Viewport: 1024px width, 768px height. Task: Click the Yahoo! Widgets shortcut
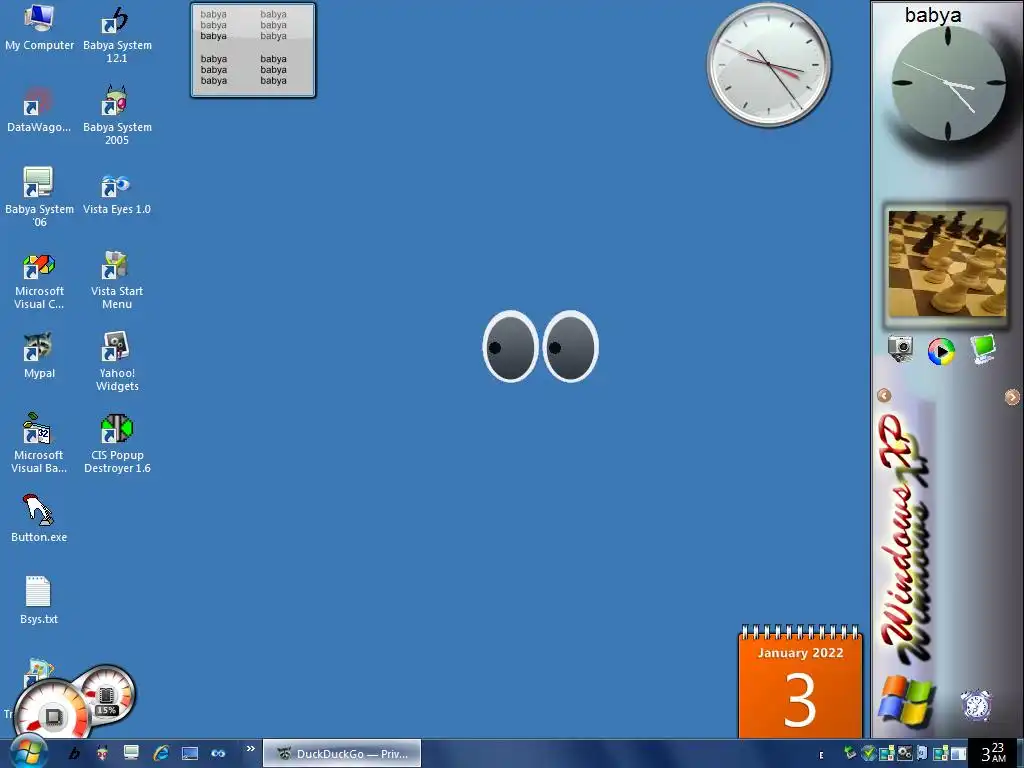(x=117, y=362)
